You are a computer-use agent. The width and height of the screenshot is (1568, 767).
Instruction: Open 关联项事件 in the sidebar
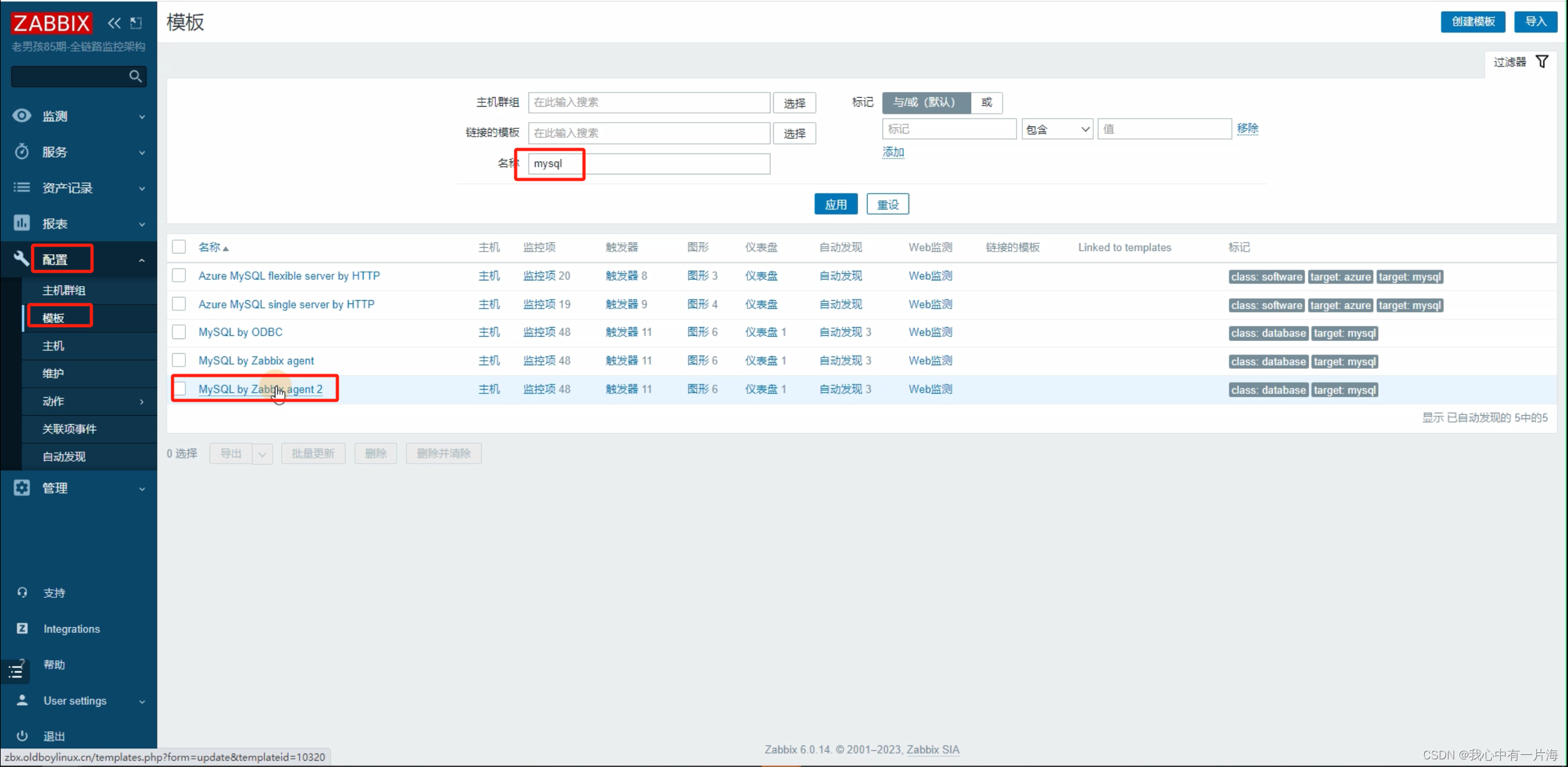tap(70, 429)
